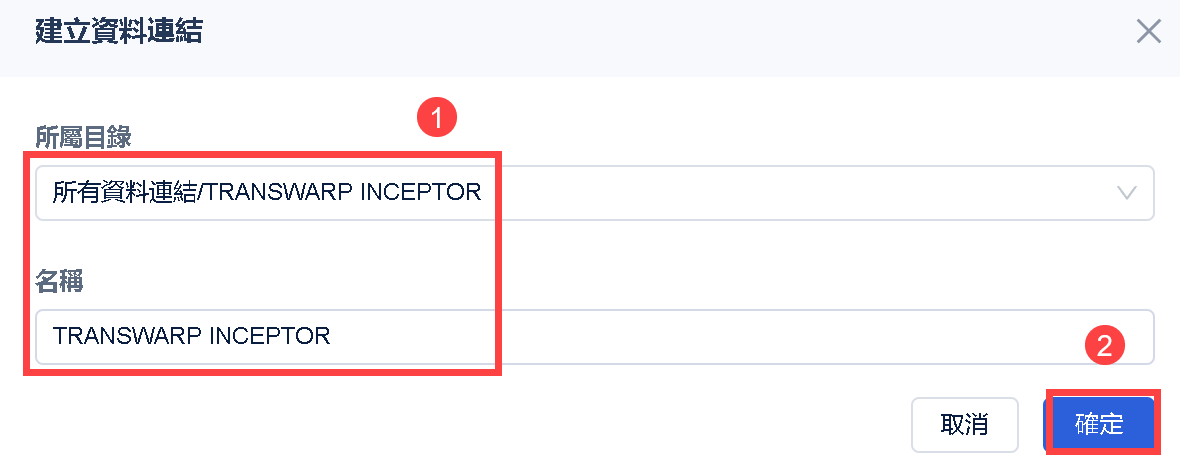
Task: Place cursor in TRANSWARP INCEPTOR name text
Action: [x=191, y=336]
